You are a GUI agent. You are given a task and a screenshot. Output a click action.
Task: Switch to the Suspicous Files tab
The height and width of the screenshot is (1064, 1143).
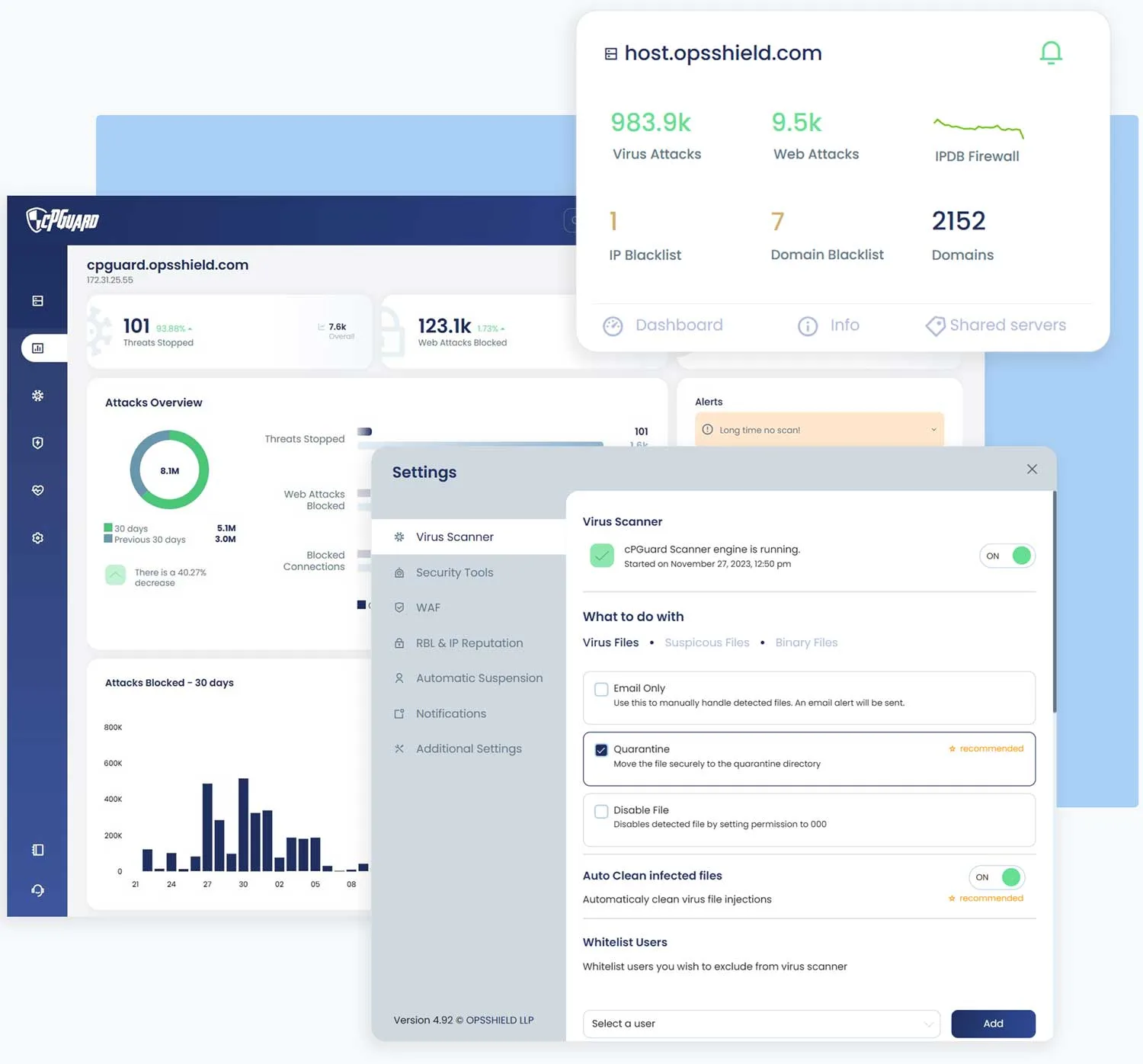click(707, 643)
